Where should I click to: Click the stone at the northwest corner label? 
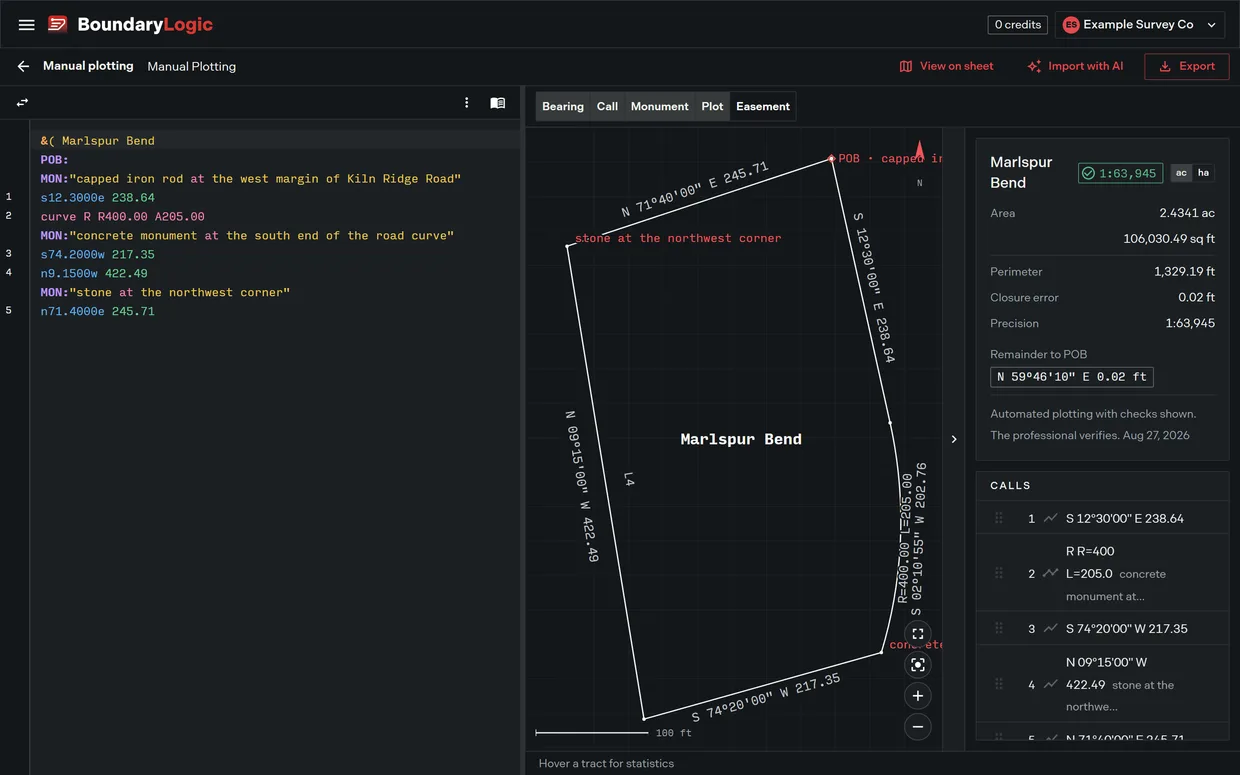(678, 238)
